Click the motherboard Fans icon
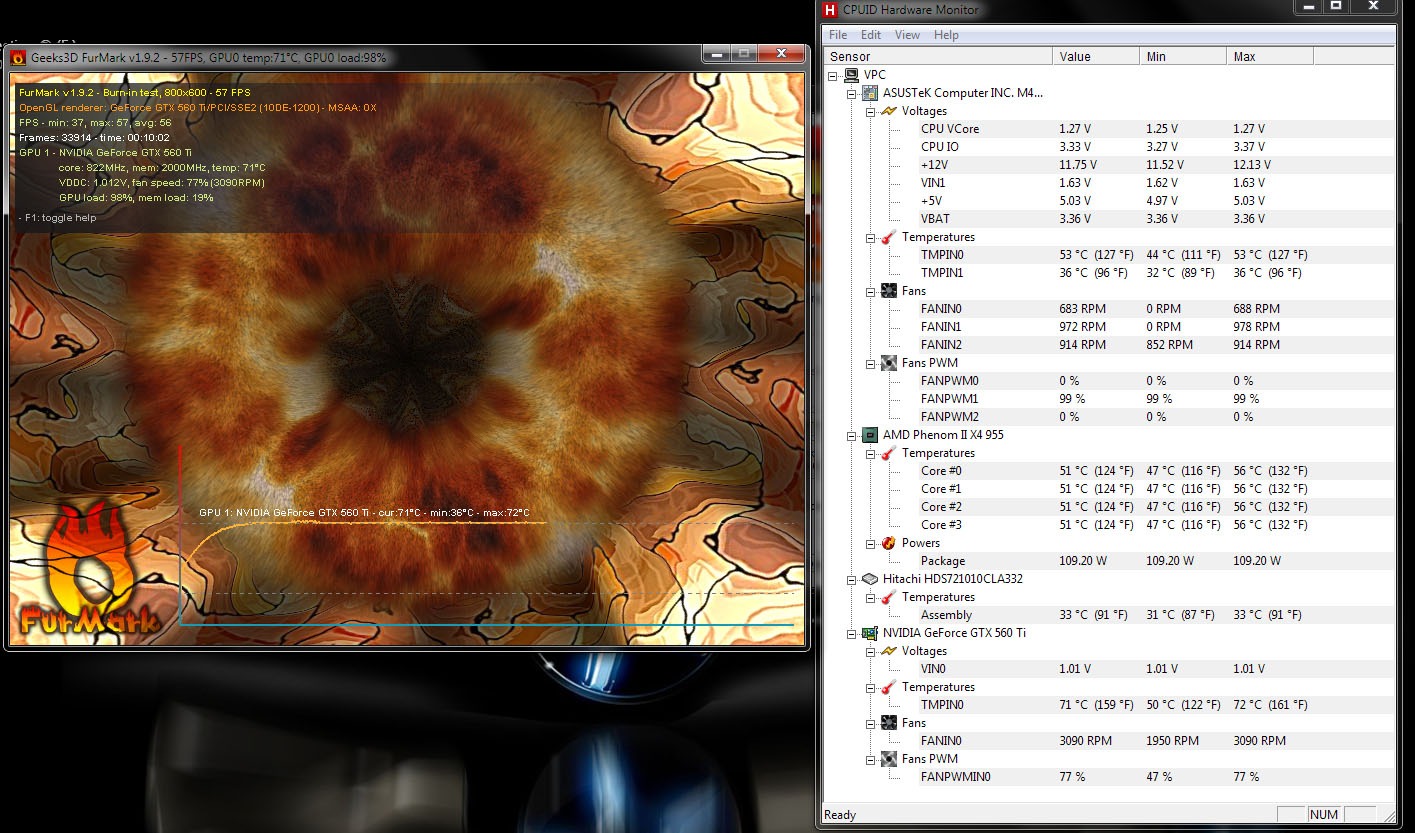This screenshot has height=833, width=1415. pyautogui.click(x=888, y=291)
